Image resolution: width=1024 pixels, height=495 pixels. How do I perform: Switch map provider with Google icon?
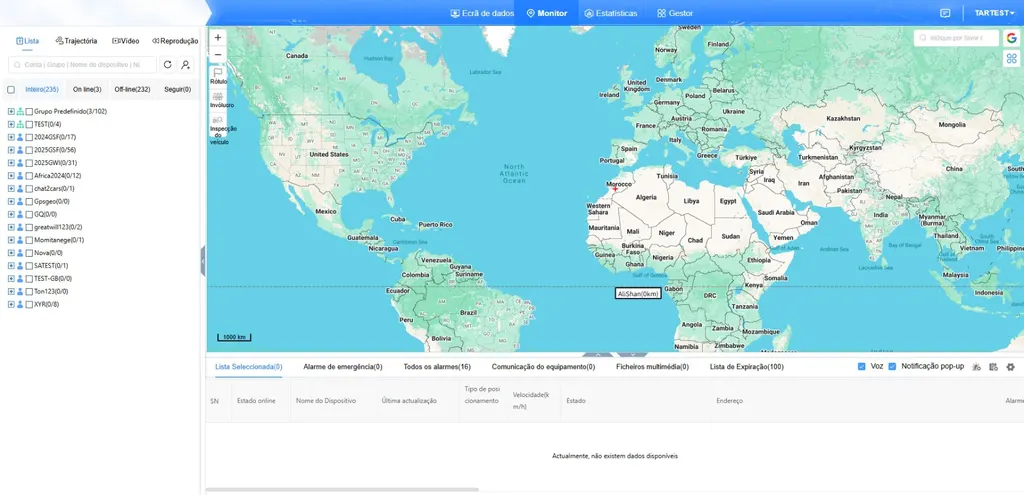pos(1012,39)
